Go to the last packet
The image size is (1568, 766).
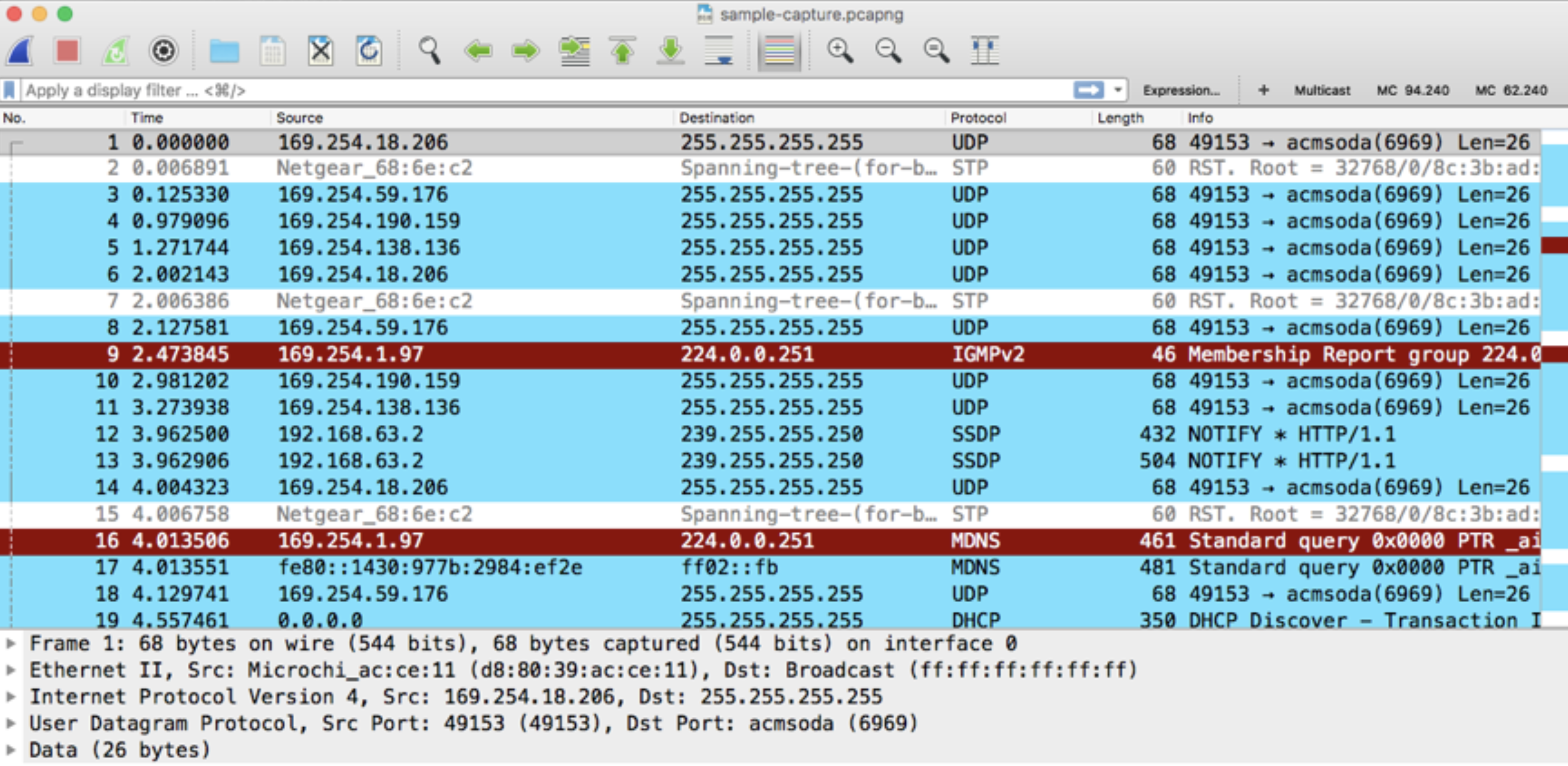pyautogui.click(x=670, y=52)
